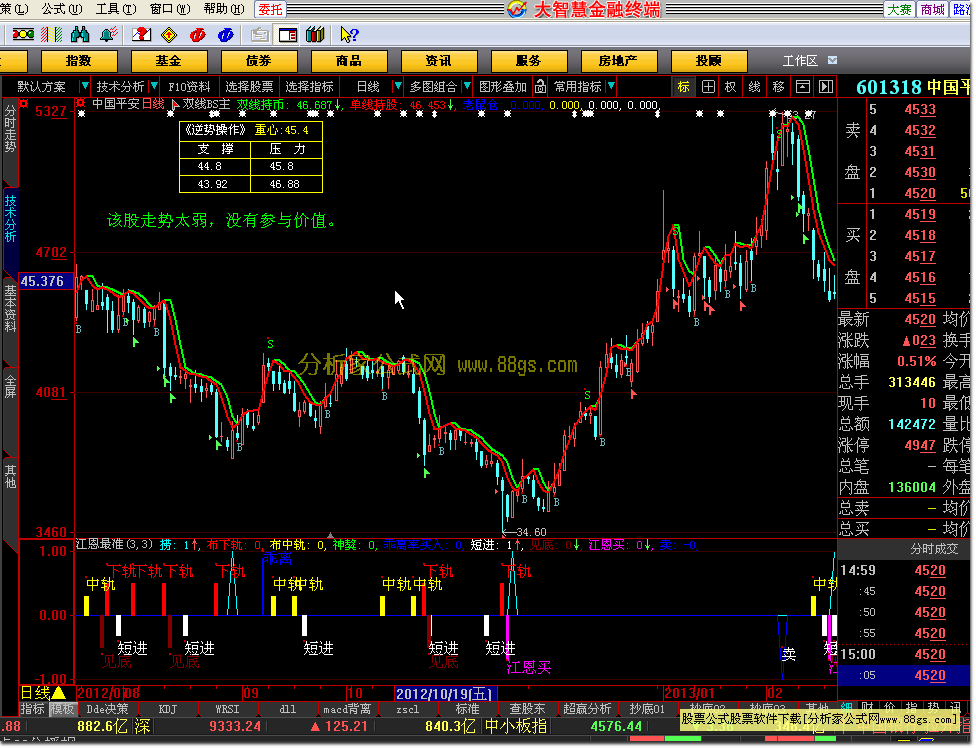Select the 服务 yellow tab
Viewport: 976px width, 748px height.
528,61
